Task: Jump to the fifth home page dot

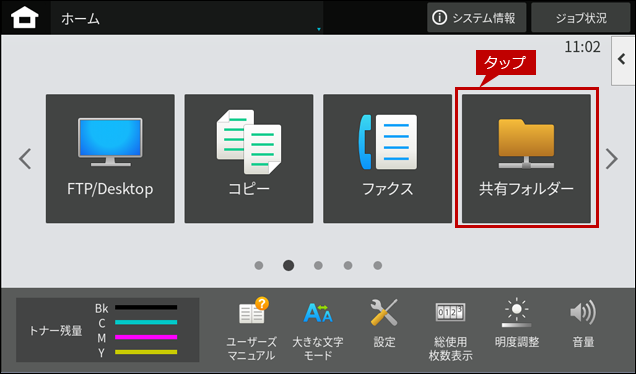Action: 378,265
